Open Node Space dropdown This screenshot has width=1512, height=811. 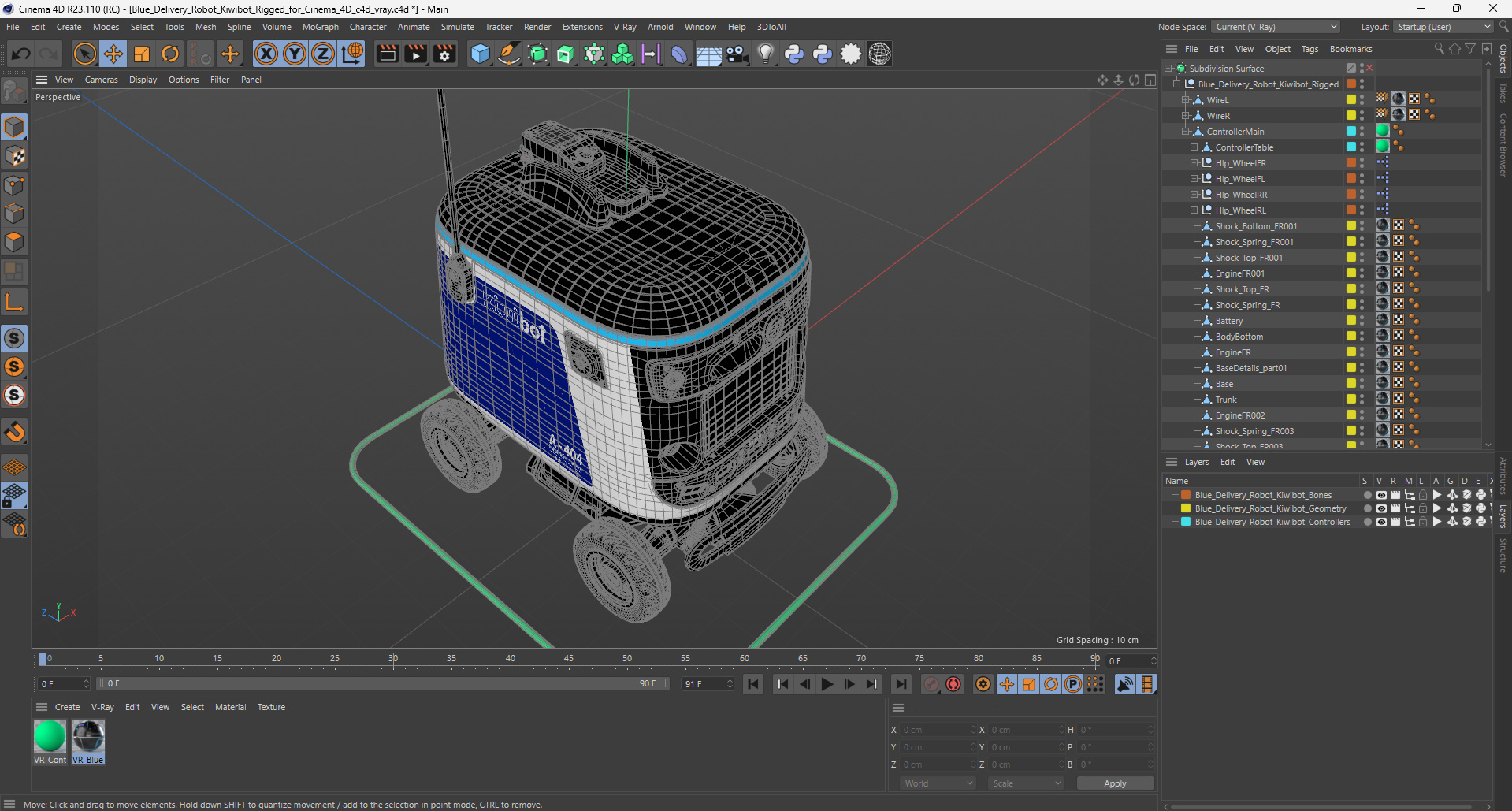(x=1276, y=27)
